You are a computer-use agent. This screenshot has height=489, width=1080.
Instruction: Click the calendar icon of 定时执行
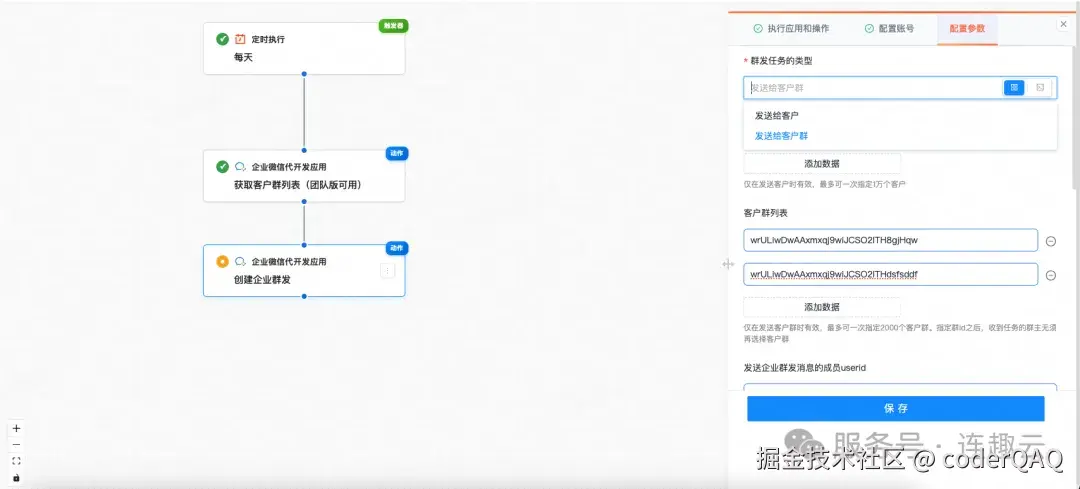[240, 39]
